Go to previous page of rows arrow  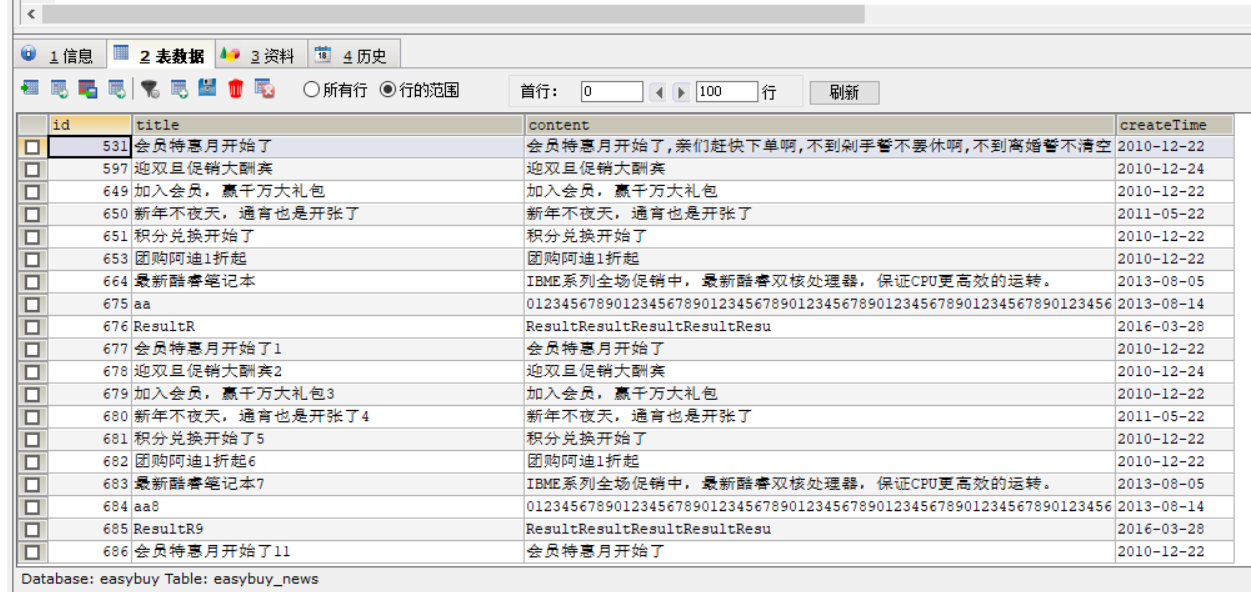click(x=658, y=92)
